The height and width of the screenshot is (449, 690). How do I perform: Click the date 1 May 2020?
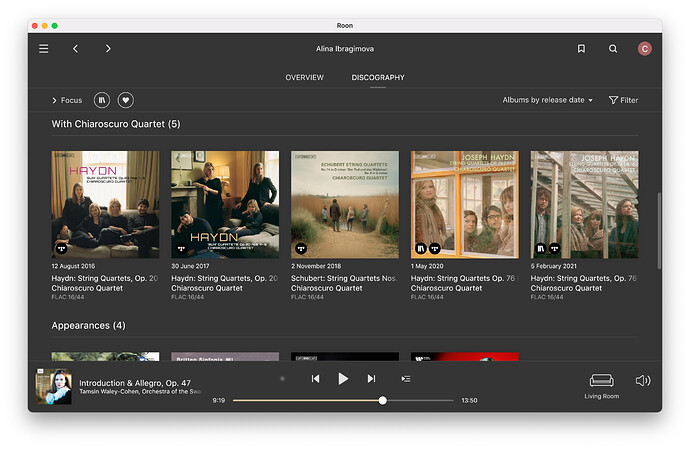point(427,266)
